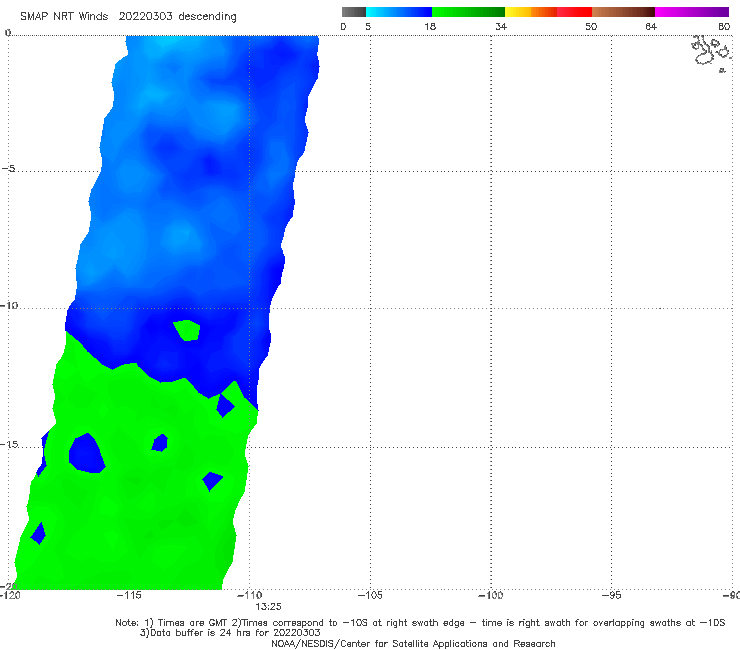Select the cyan-to-blue 5–18 color bar segment
This screenshot has height=650, width=740.
coord(399,12)
